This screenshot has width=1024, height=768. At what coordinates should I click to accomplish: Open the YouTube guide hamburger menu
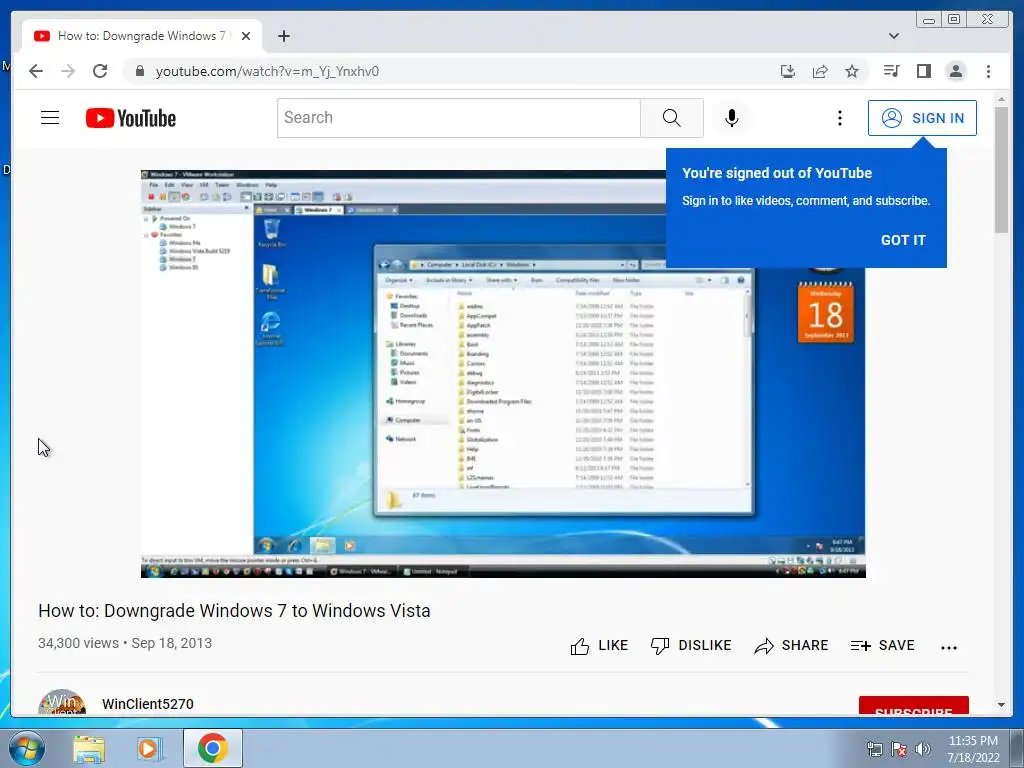click(x=50, y=118)
